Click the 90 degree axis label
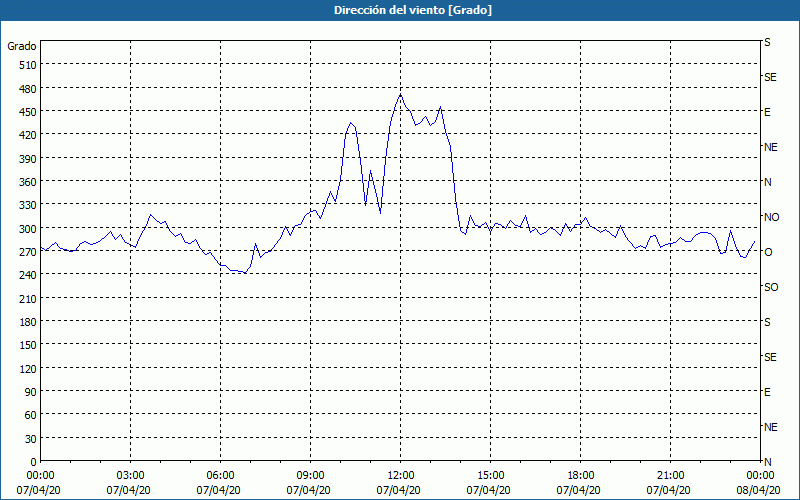800x500 pixels. pyautogui.click(x=31, y=392)
